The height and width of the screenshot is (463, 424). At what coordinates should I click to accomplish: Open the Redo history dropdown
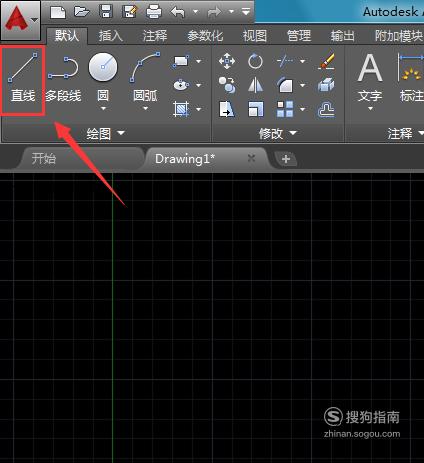tap(231, 12)
